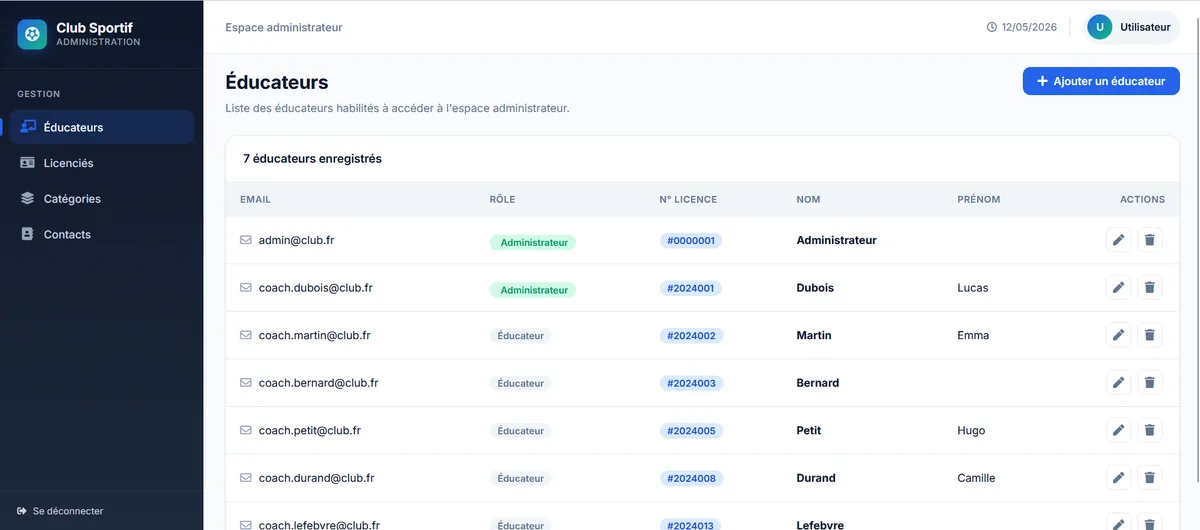Viewport: 1200px width, 530px height.
Task: Click the U user avatar
Action: [1100, 27]
